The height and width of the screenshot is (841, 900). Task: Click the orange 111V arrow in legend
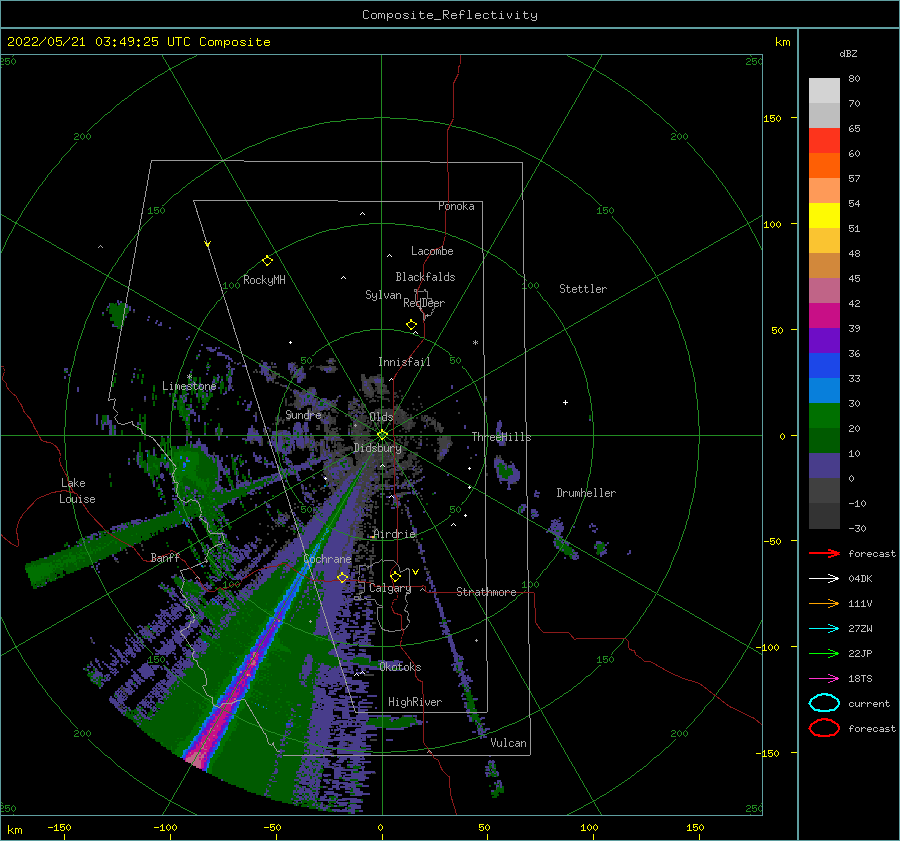(x=824, y=603)
